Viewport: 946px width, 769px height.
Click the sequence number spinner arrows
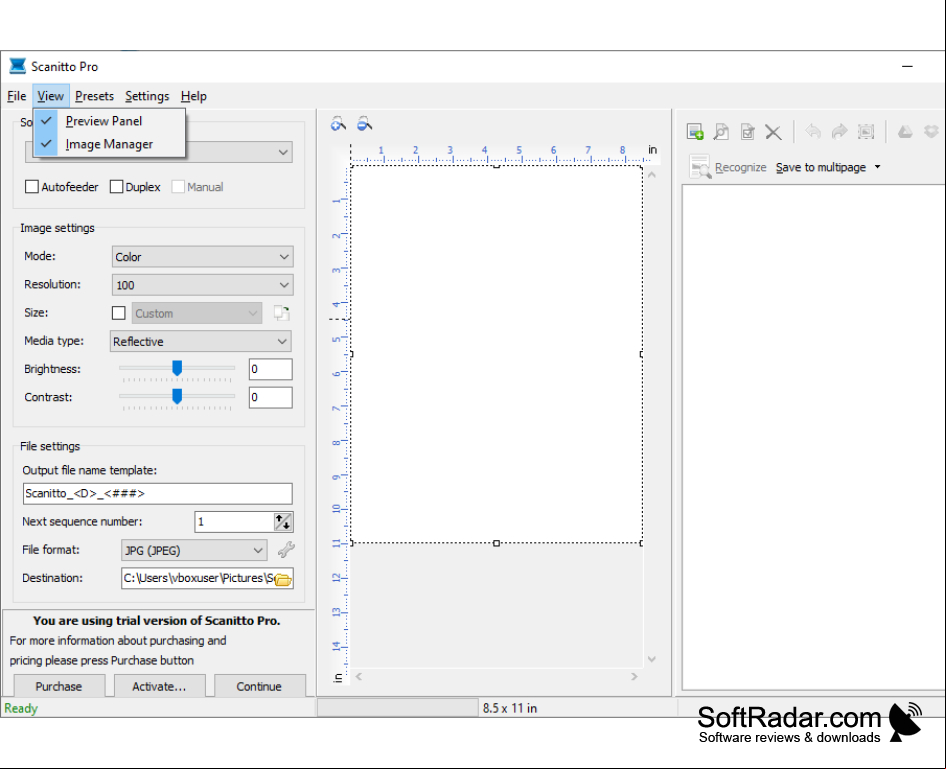pos(283,522)
